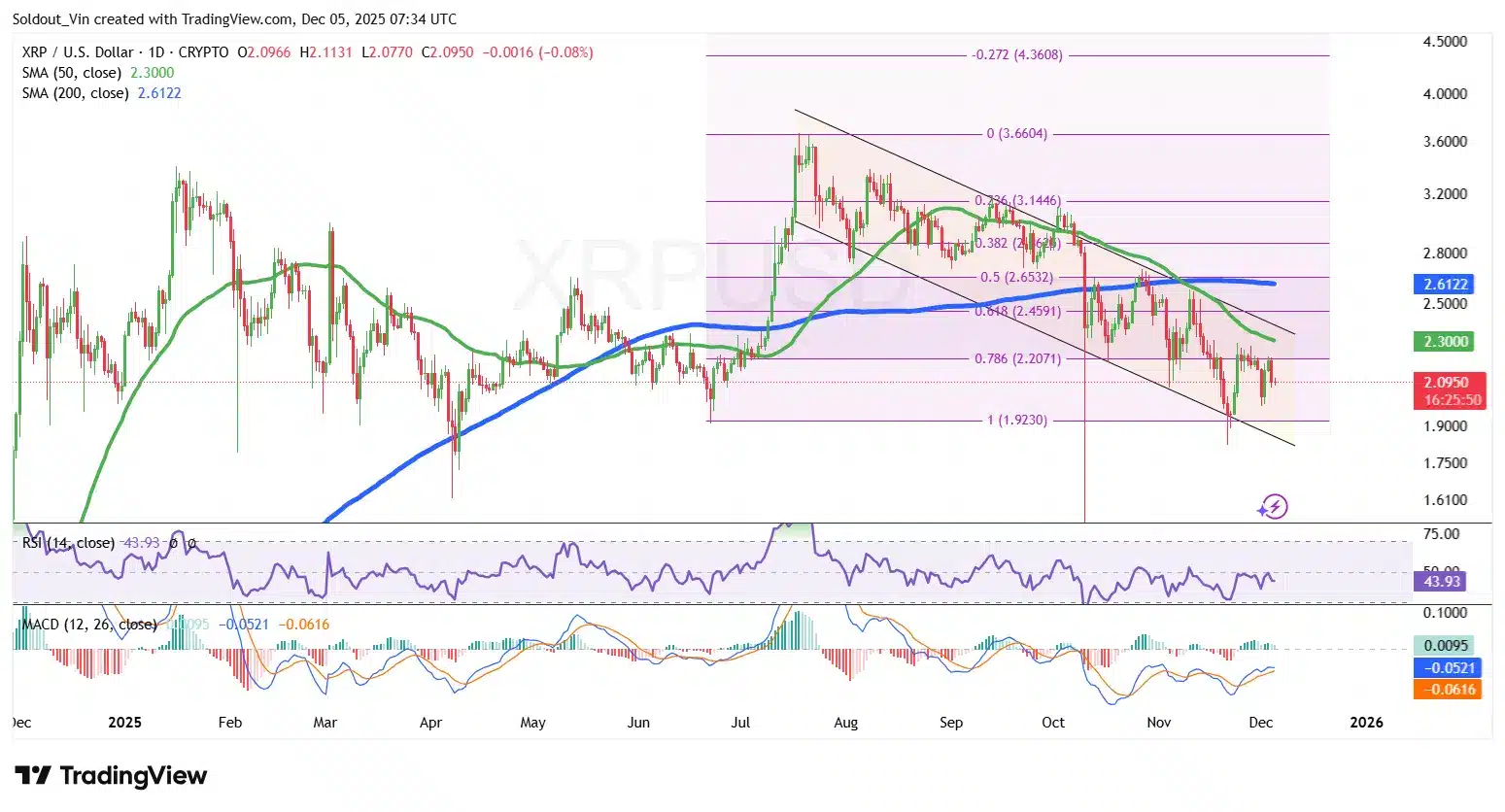Click the 2026 label on the time axis

(x=1367, y=723)
